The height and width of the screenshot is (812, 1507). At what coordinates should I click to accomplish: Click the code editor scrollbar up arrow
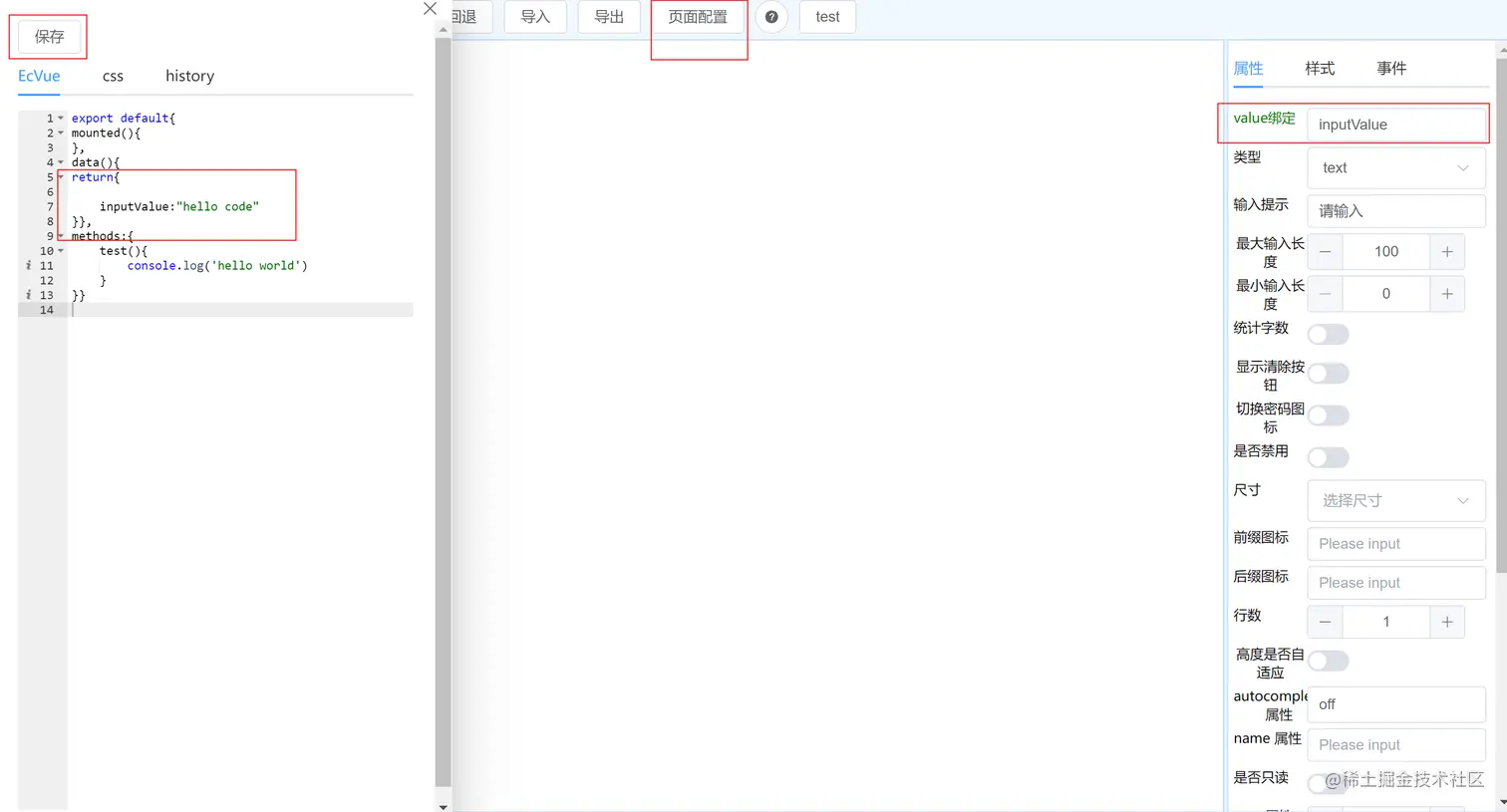443,30
